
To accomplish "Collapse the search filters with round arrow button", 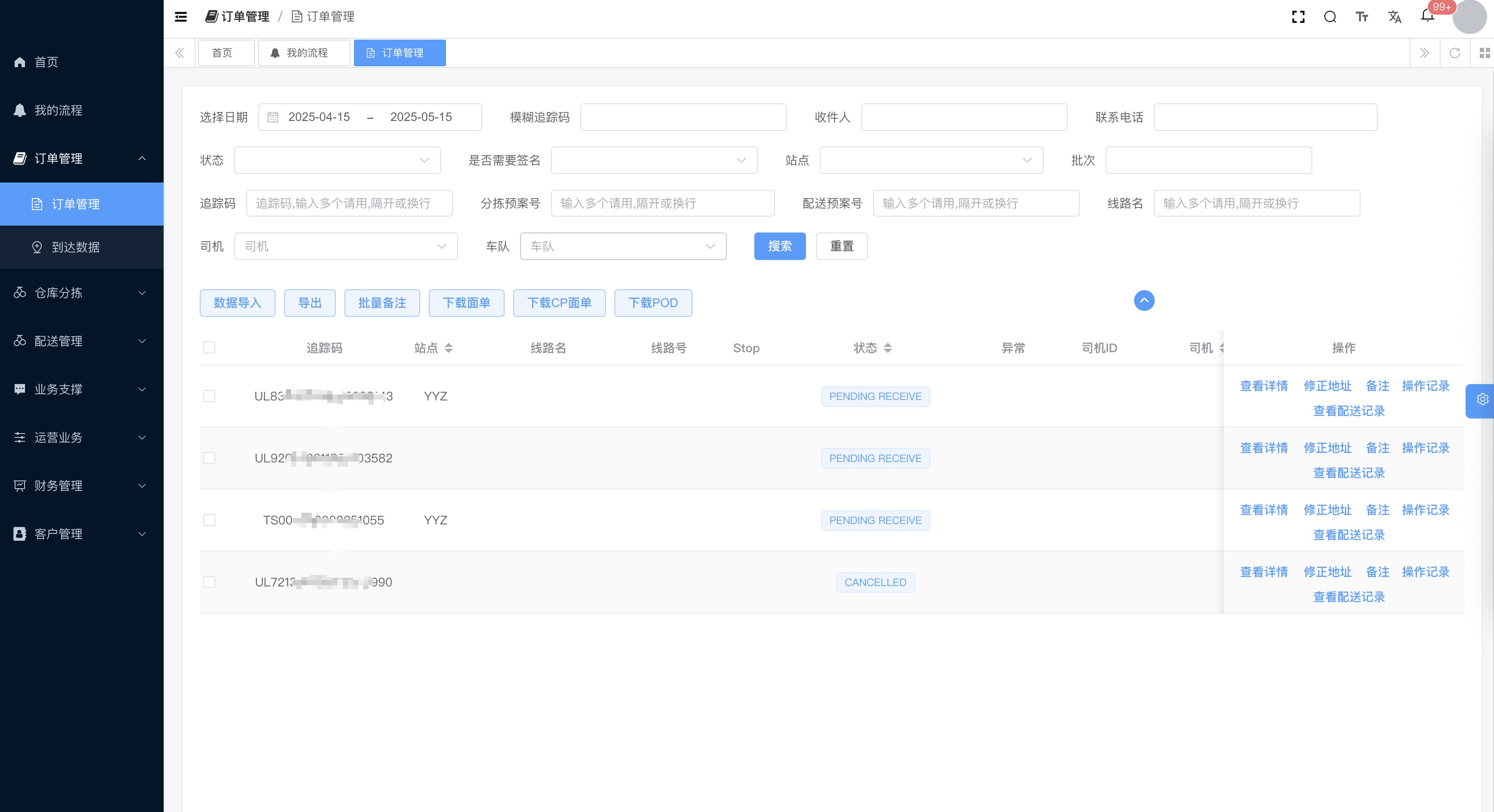I will [1144, 301].
